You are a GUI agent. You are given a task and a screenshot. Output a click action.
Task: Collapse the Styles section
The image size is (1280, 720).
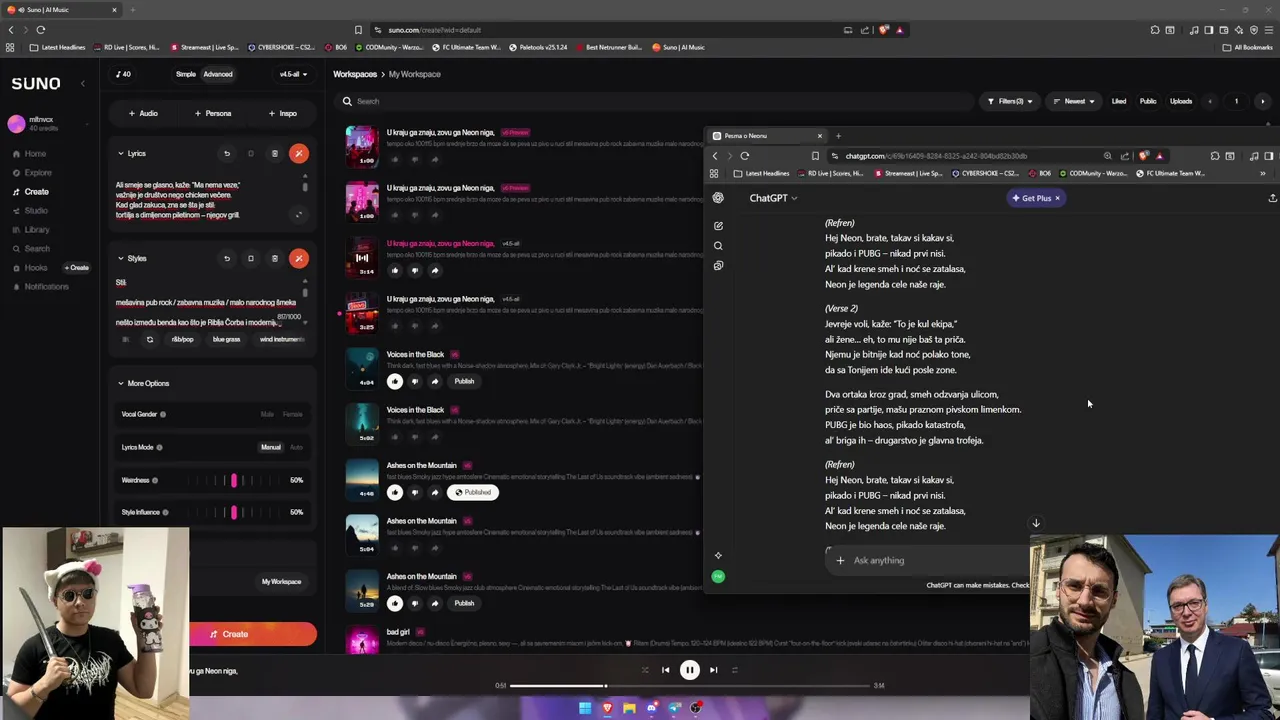click(132, 258)
